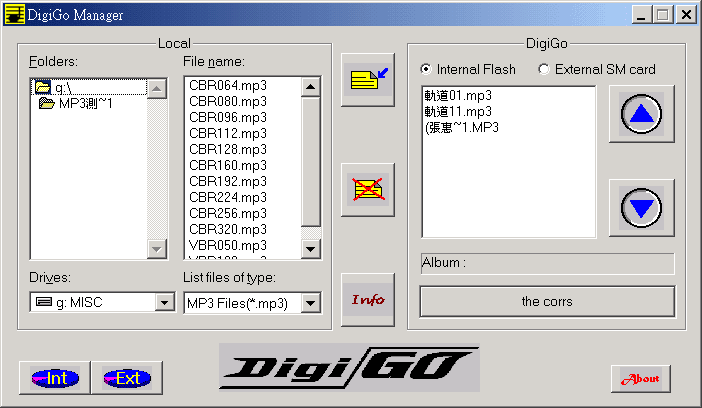Select file CBR080.mp3

click(228, 101)
